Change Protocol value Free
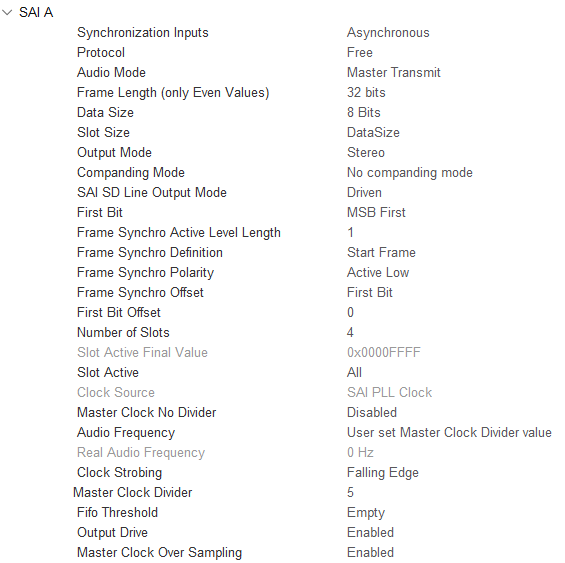 360,53
